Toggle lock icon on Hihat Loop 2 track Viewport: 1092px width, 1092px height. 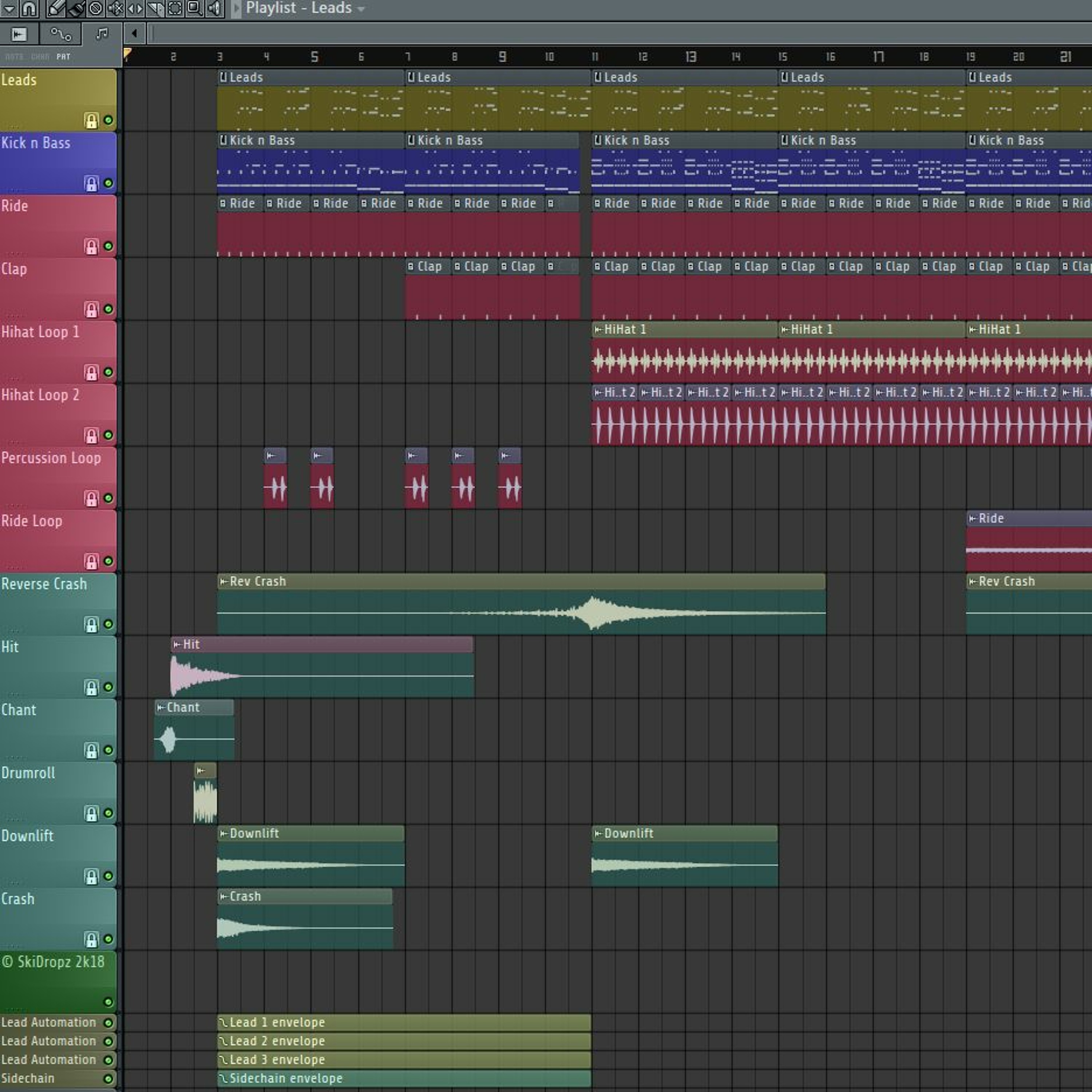[91, 435]
